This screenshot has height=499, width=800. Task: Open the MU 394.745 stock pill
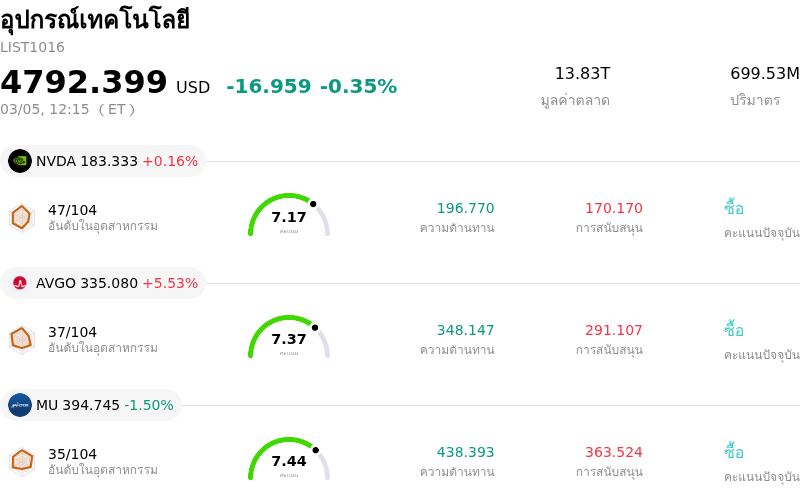pyautogui.click(x=92, y=405)
